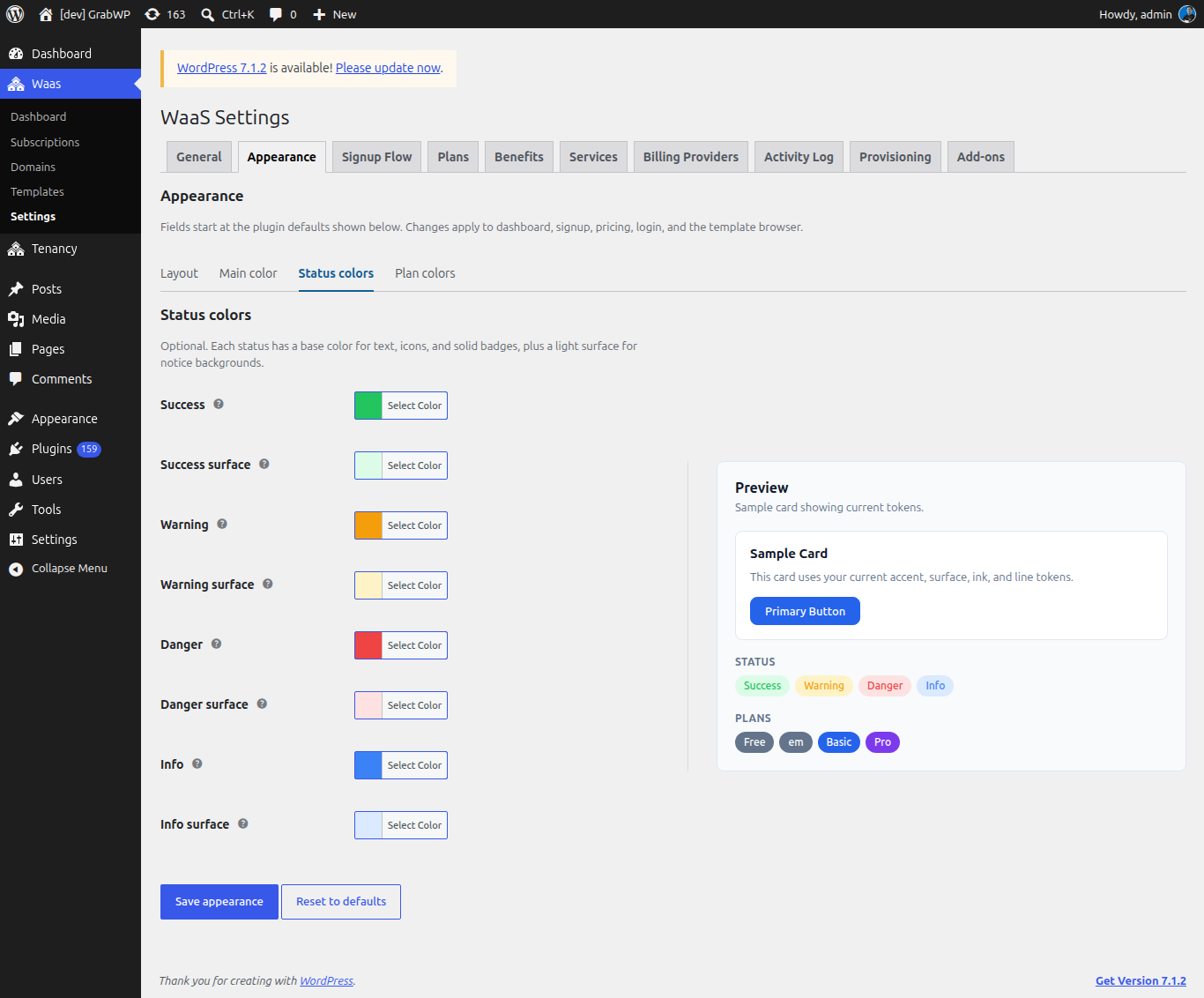Open the Tools wrench icon

click(x=16, y=510)
